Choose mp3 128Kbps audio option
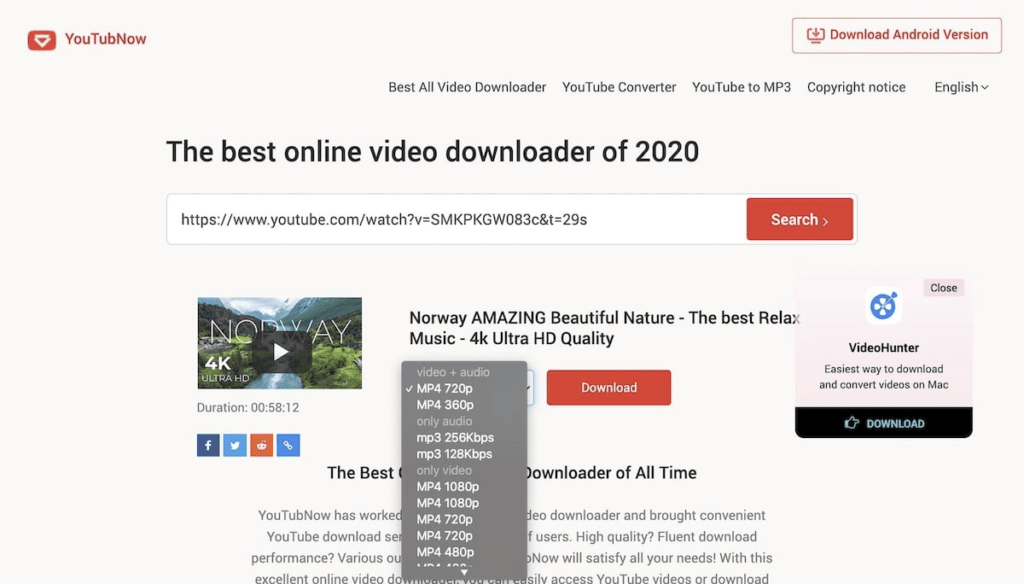This screenshot has width=1024, height=584. point(464,454)
